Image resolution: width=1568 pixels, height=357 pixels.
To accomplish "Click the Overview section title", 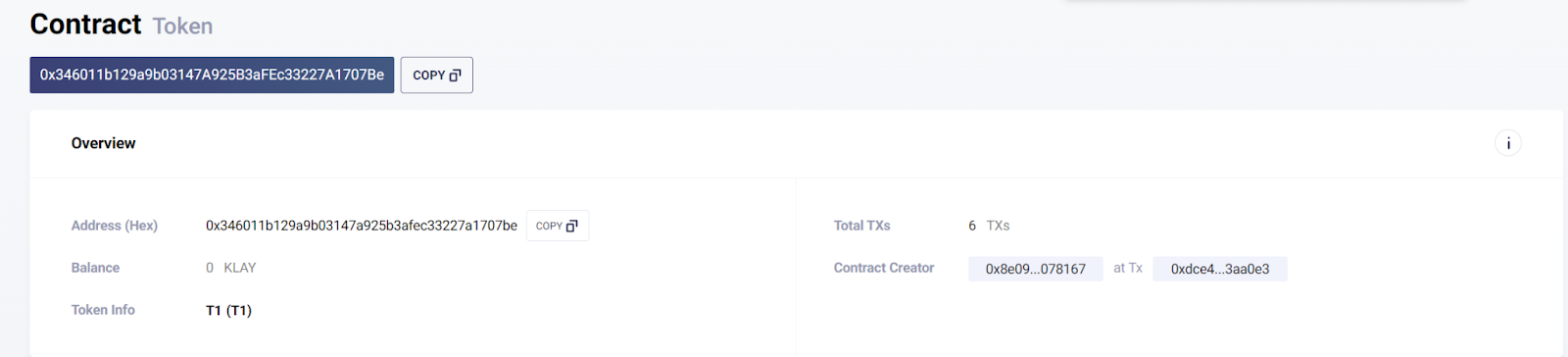I will coord(103,143).
